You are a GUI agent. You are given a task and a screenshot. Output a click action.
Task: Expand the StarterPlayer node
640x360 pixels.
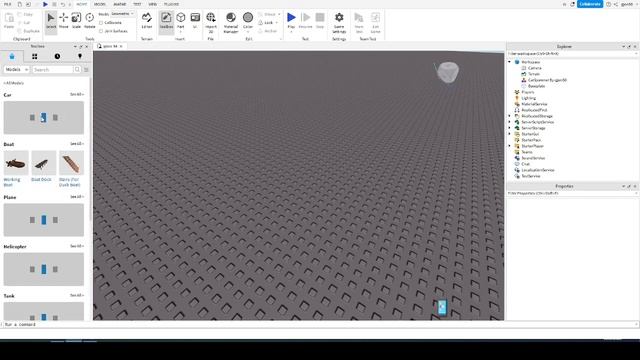pyautogui.click(x=509, y=146)
